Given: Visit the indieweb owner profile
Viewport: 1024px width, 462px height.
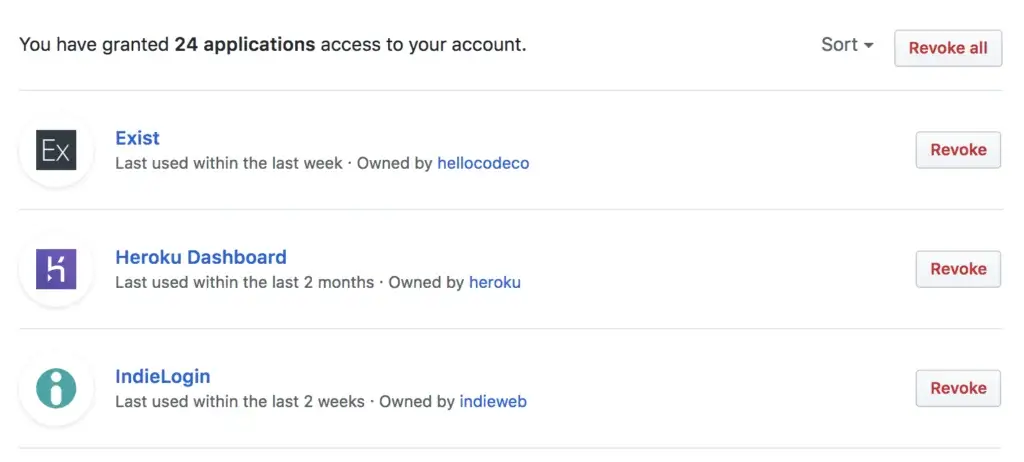Looking at the screenshot, I should point(493,402).
